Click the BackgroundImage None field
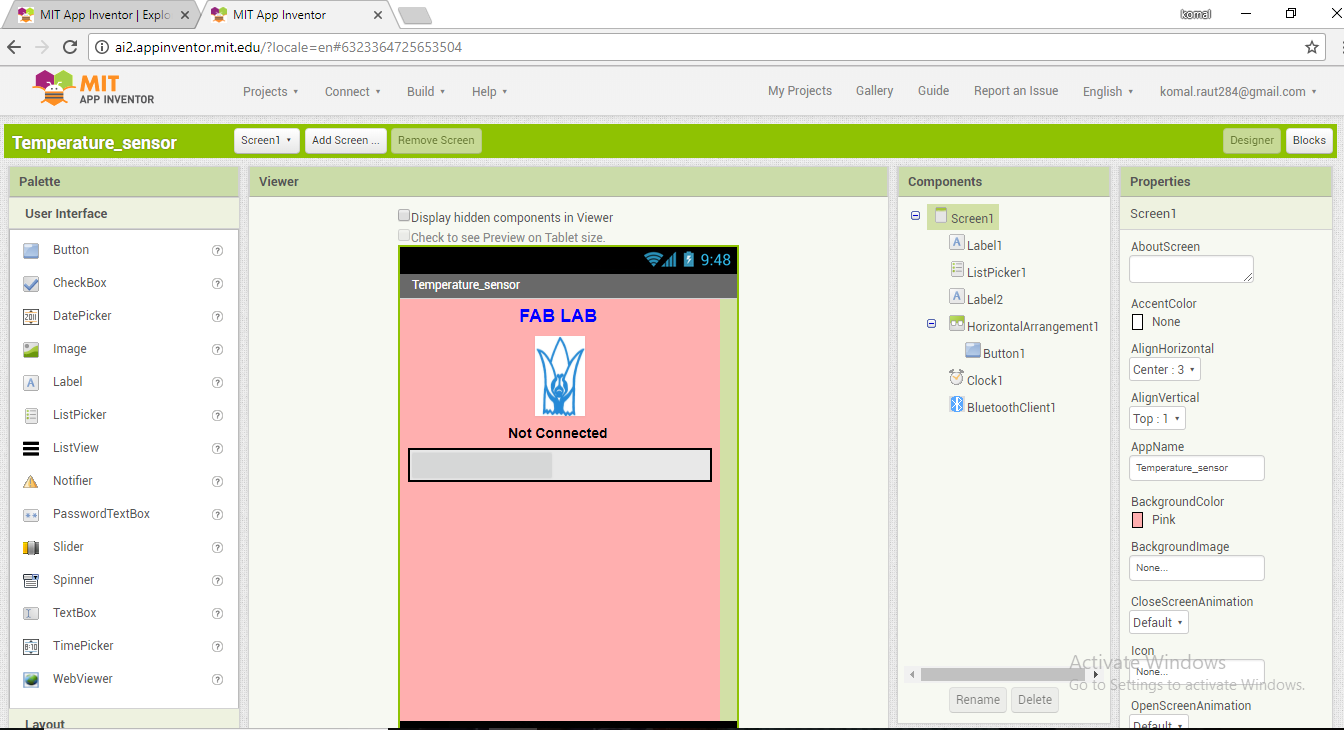Viewport: 1344px width, 730px height. click(1197, 568)
